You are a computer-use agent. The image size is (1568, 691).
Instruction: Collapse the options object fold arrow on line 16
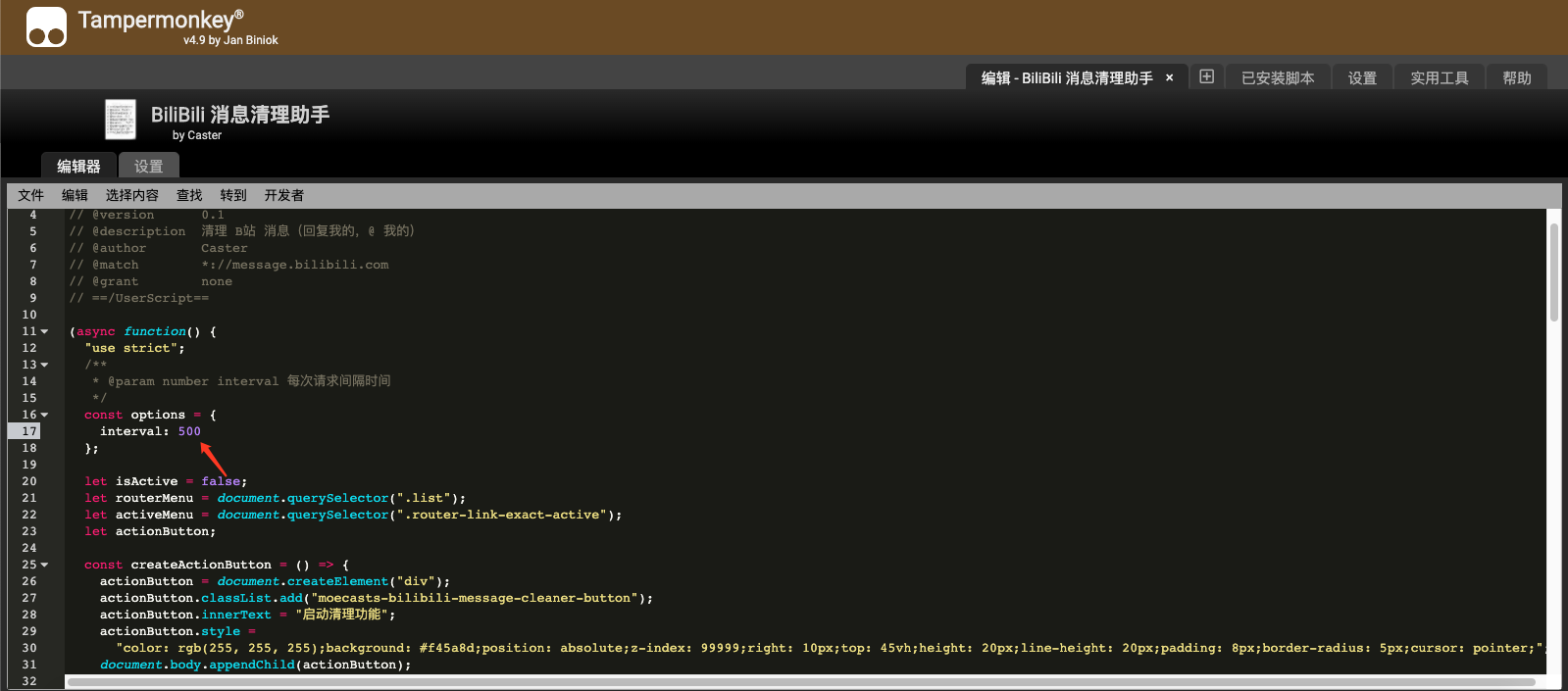point(44,415)
